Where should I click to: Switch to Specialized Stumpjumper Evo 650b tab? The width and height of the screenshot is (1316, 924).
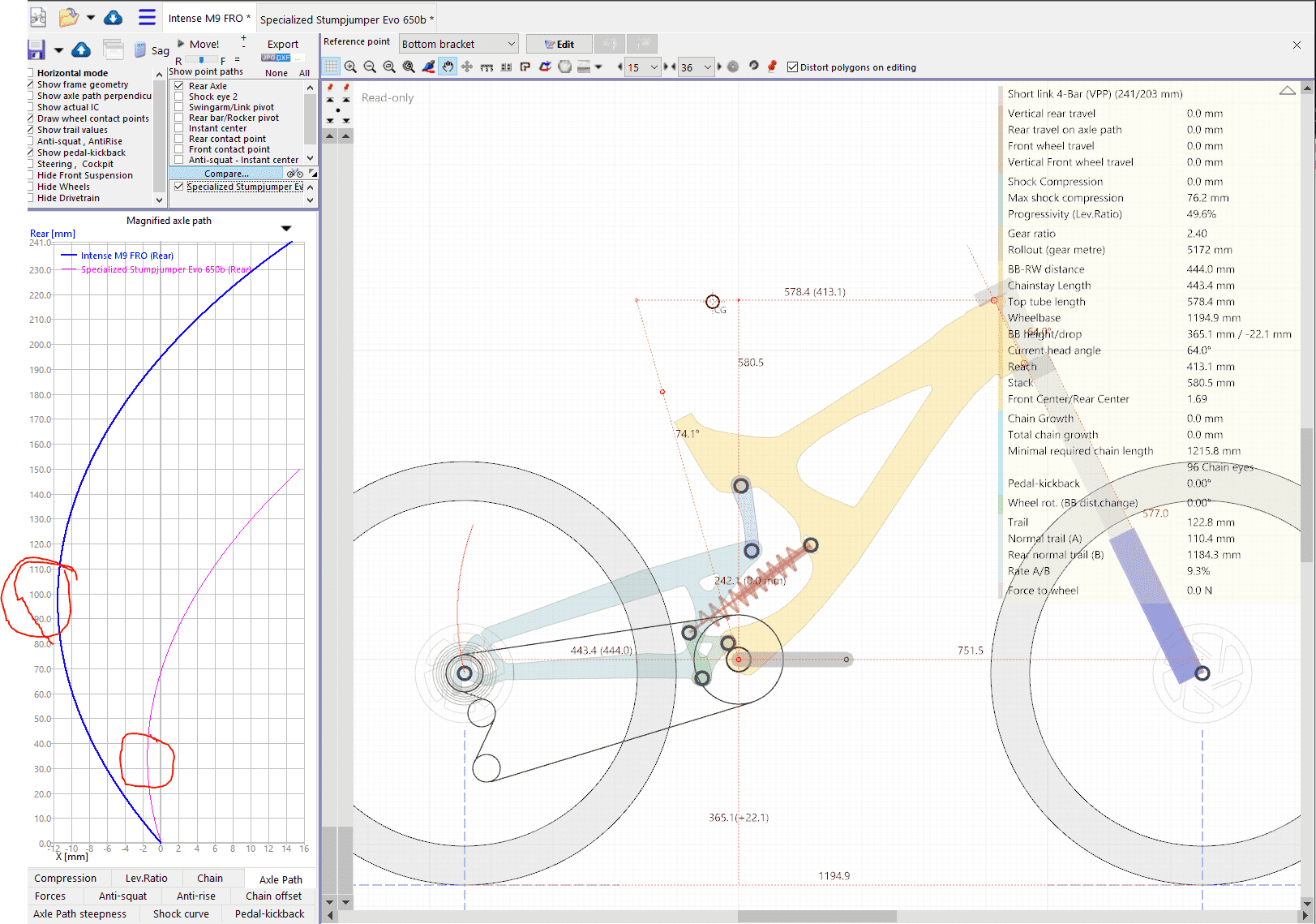point(347,19)
